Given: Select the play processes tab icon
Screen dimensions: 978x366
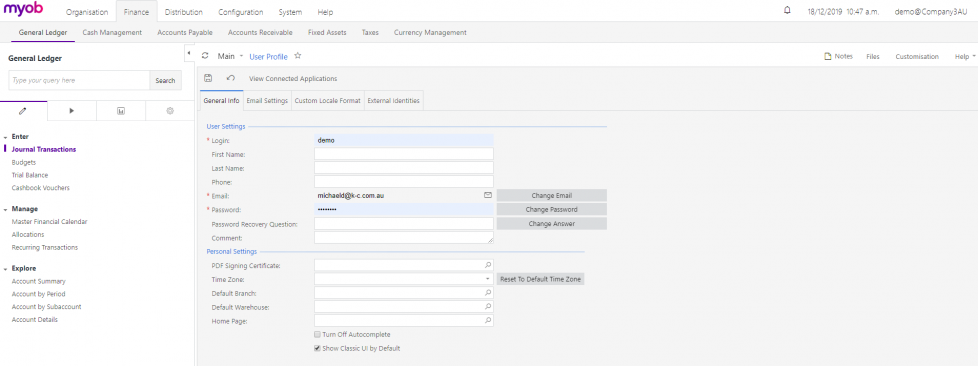Looking at the screenshot, I should 72,110.
